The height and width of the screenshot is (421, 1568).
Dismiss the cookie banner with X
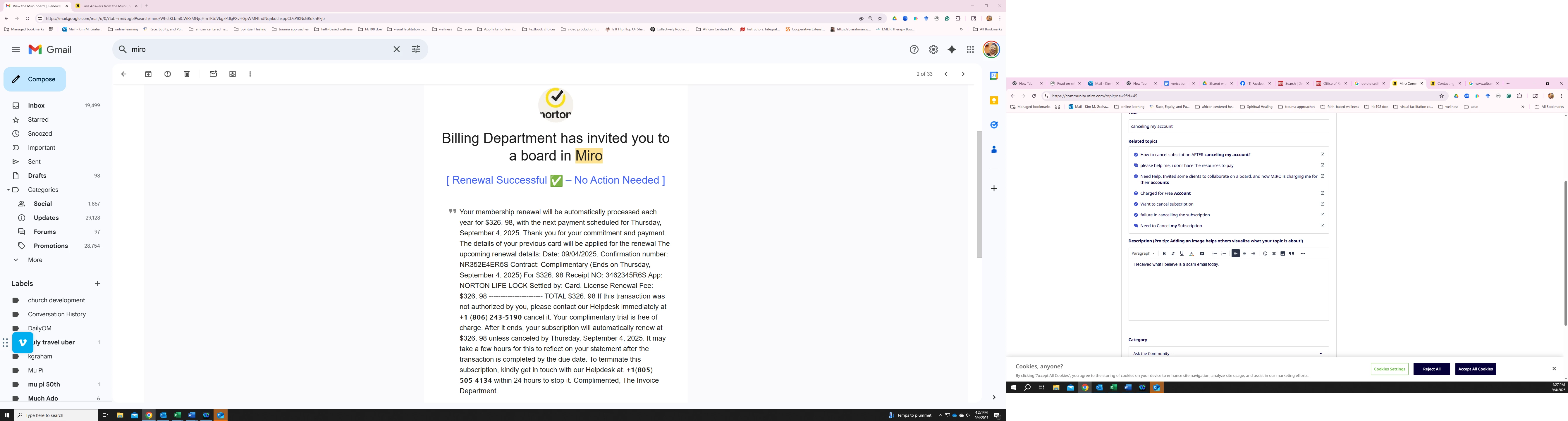(1553, 369)
